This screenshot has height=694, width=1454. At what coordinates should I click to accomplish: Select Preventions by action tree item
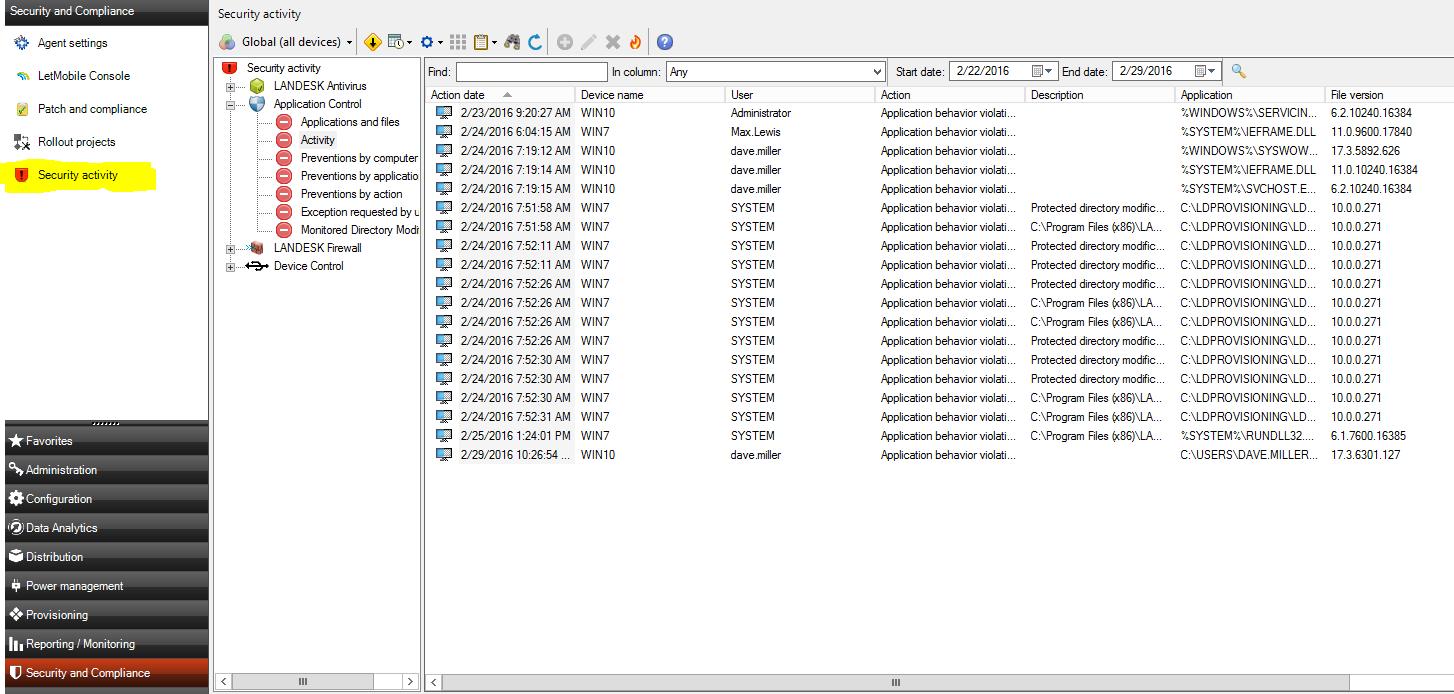(351, 194)
